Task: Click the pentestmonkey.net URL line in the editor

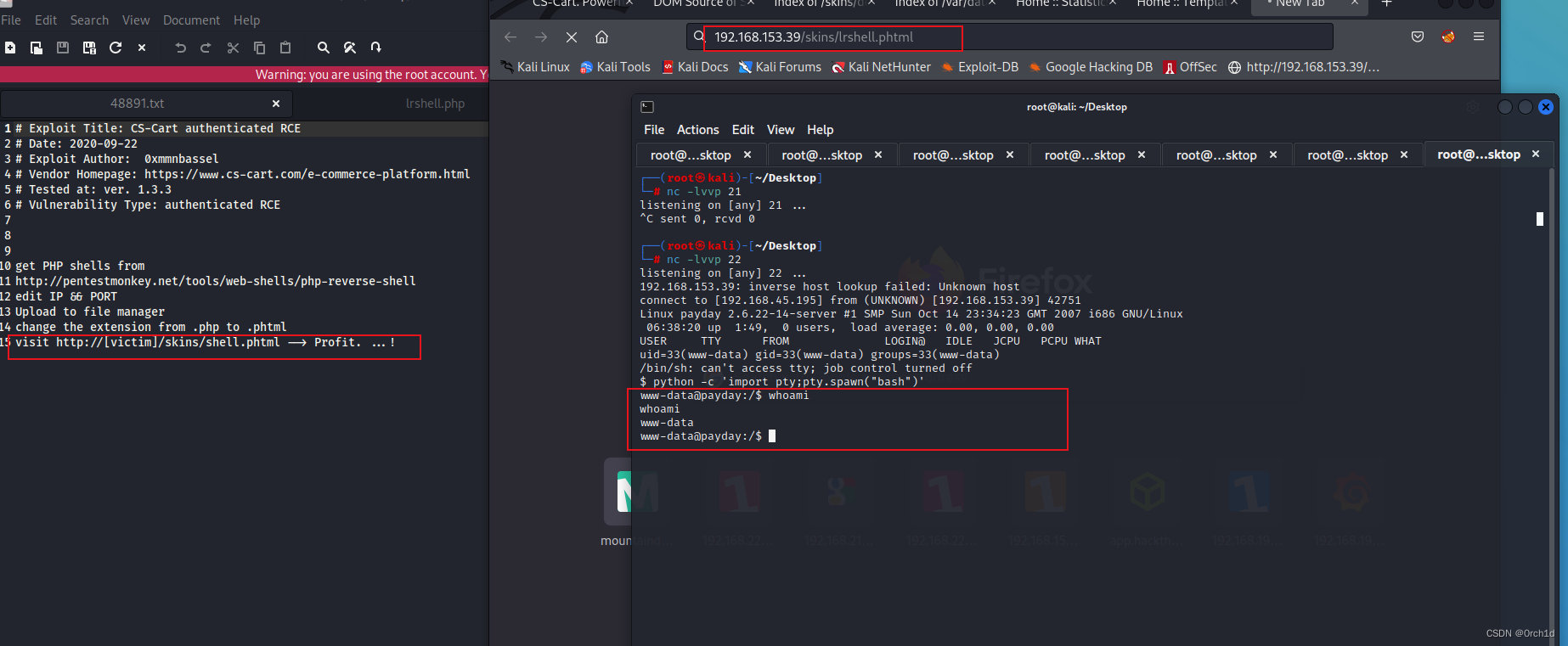Action: 216,281
